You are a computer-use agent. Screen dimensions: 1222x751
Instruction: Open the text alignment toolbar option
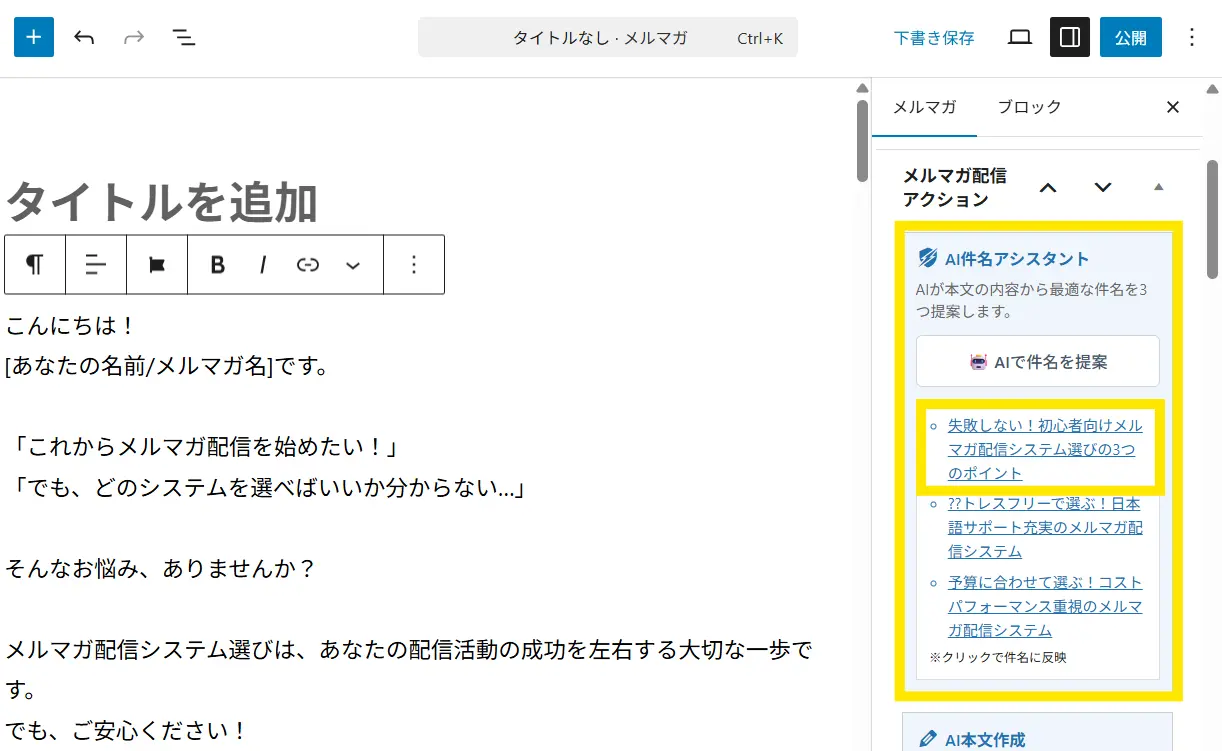(x=96, y=265)
